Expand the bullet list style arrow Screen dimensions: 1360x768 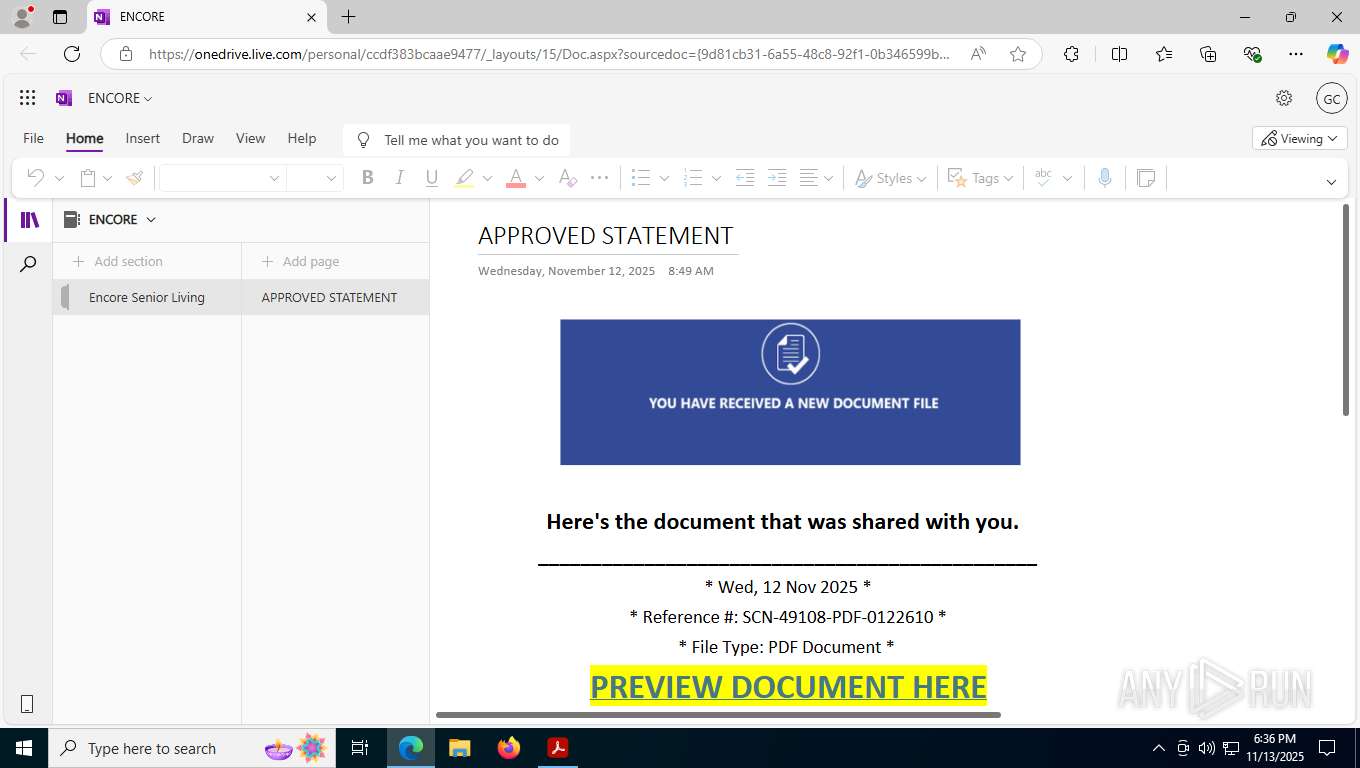coord(664,178)
